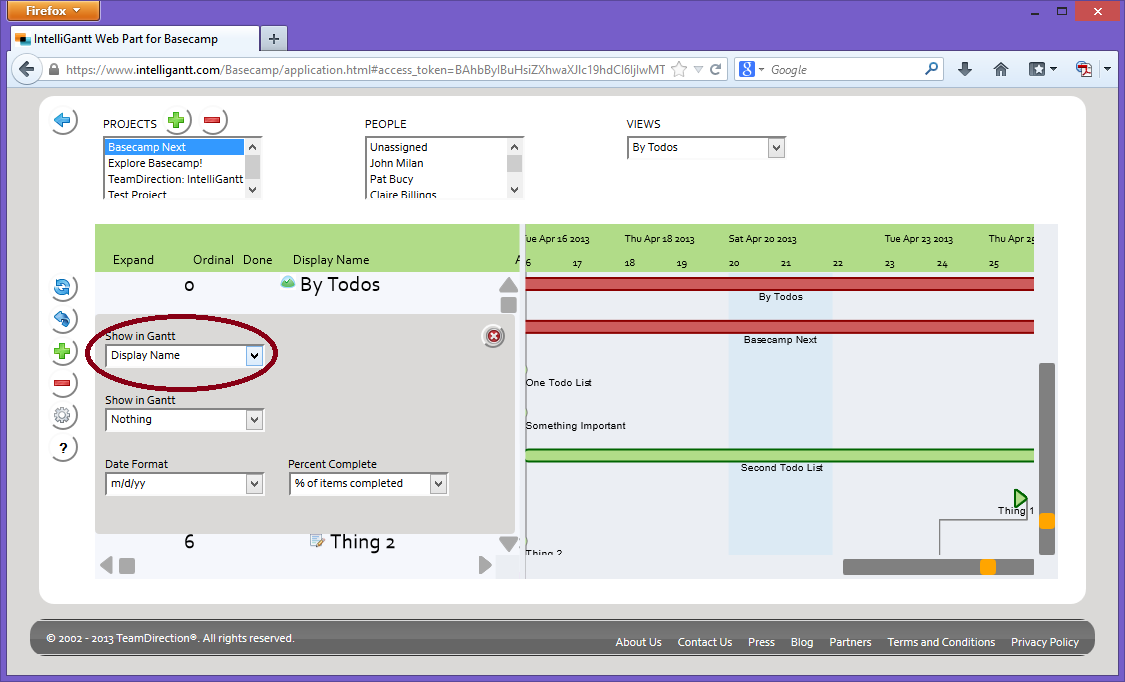Open the Partners footer link
This screenshot has height=682, width=1125.
pyautogui.click(x=850, y=642)
